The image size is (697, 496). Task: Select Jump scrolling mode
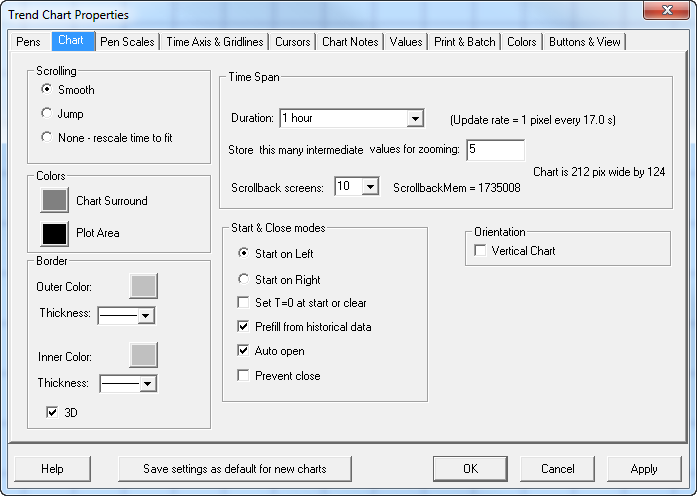46,114
